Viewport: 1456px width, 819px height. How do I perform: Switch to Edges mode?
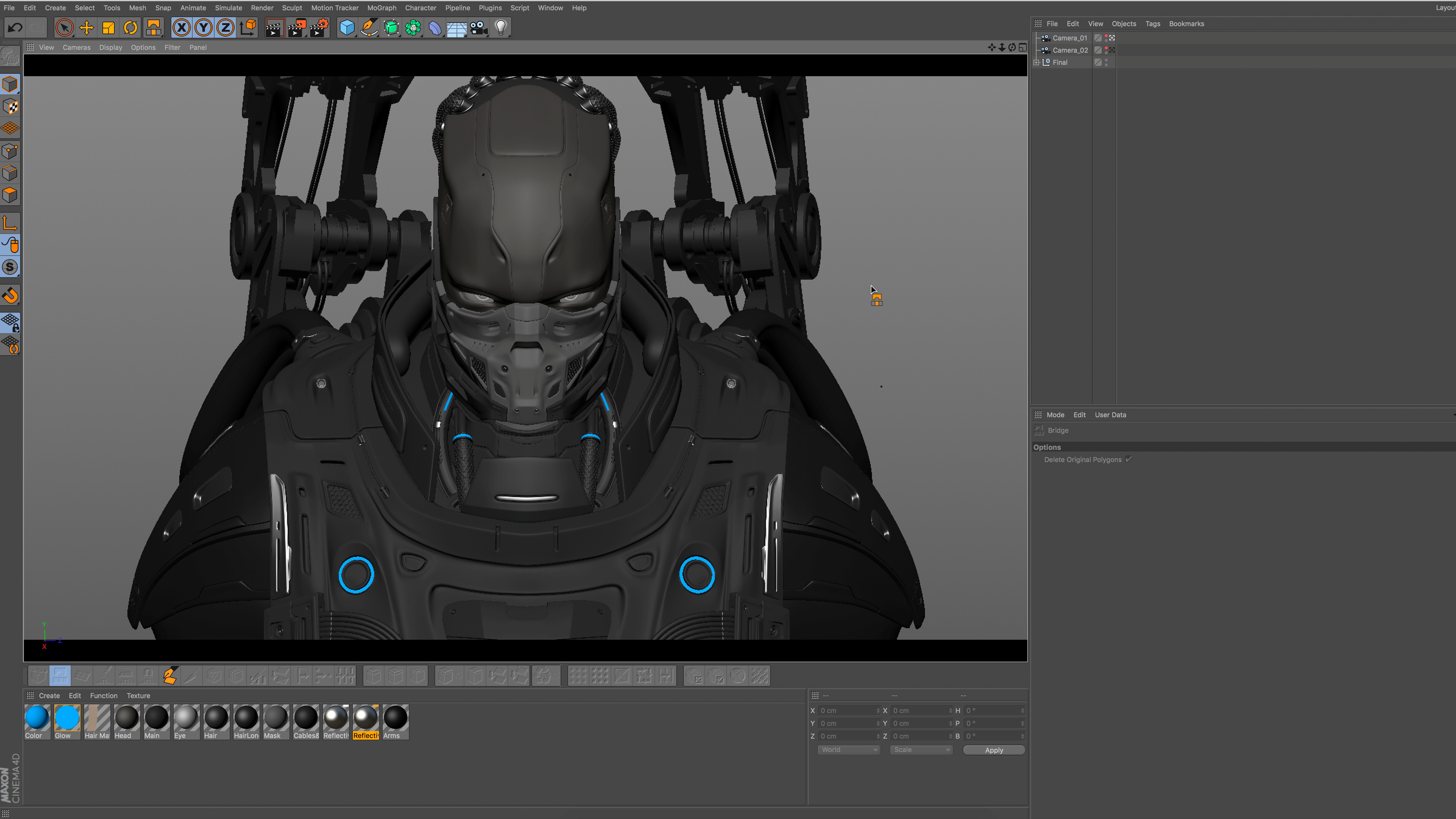[x=10, y=173]
